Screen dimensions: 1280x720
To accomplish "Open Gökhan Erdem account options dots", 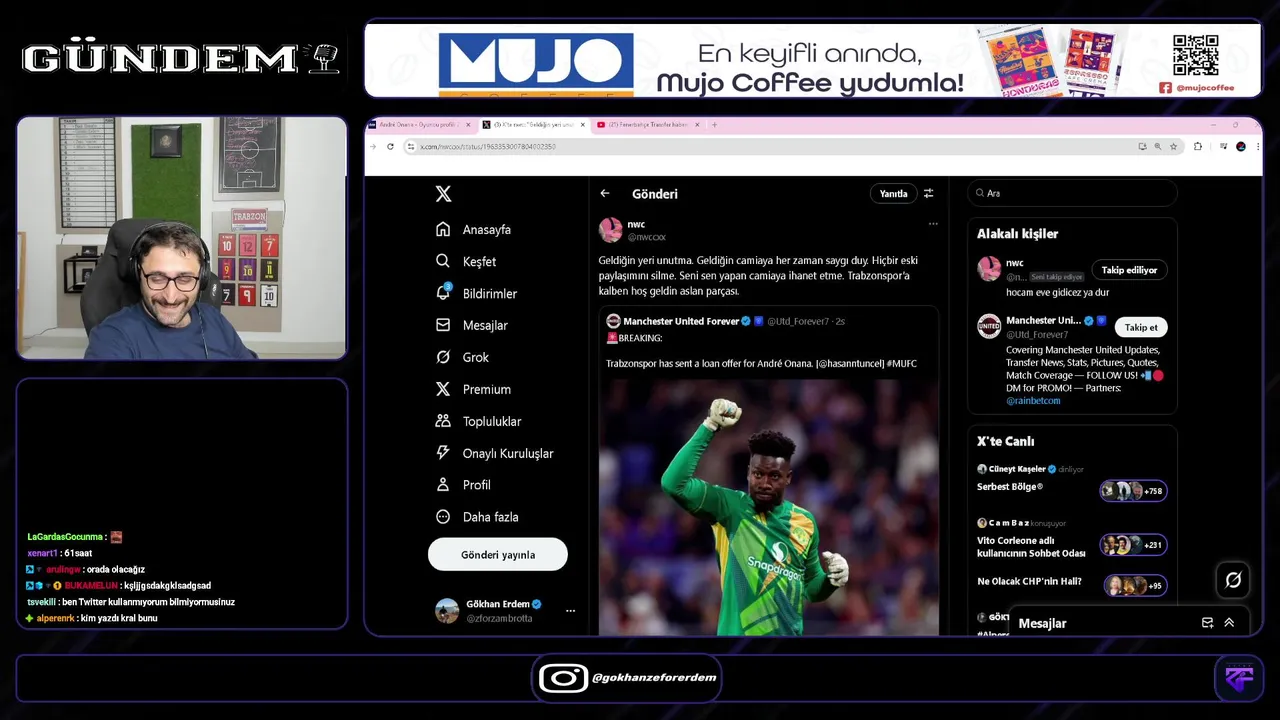I will (x=571, y=611).
